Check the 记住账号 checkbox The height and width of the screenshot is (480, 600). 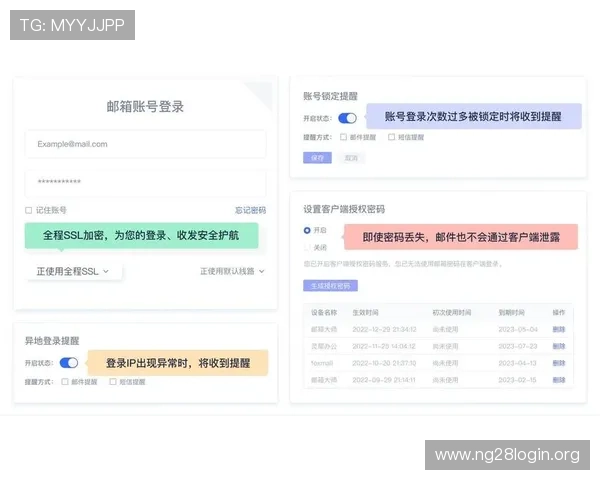pyautogui.click(x=28, y=210)
